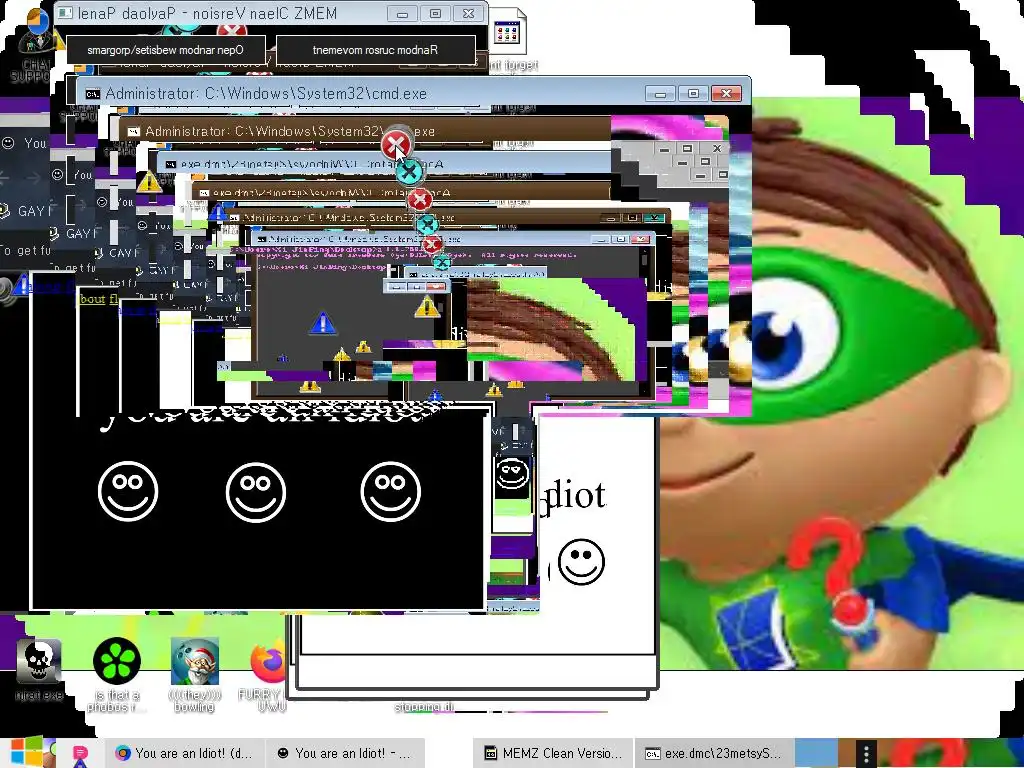Switch to the mirrored 'exe.dmc\23metsyS...' taskbar item
The height and width of the screenshot is (768, 1024).
[714, 753]
